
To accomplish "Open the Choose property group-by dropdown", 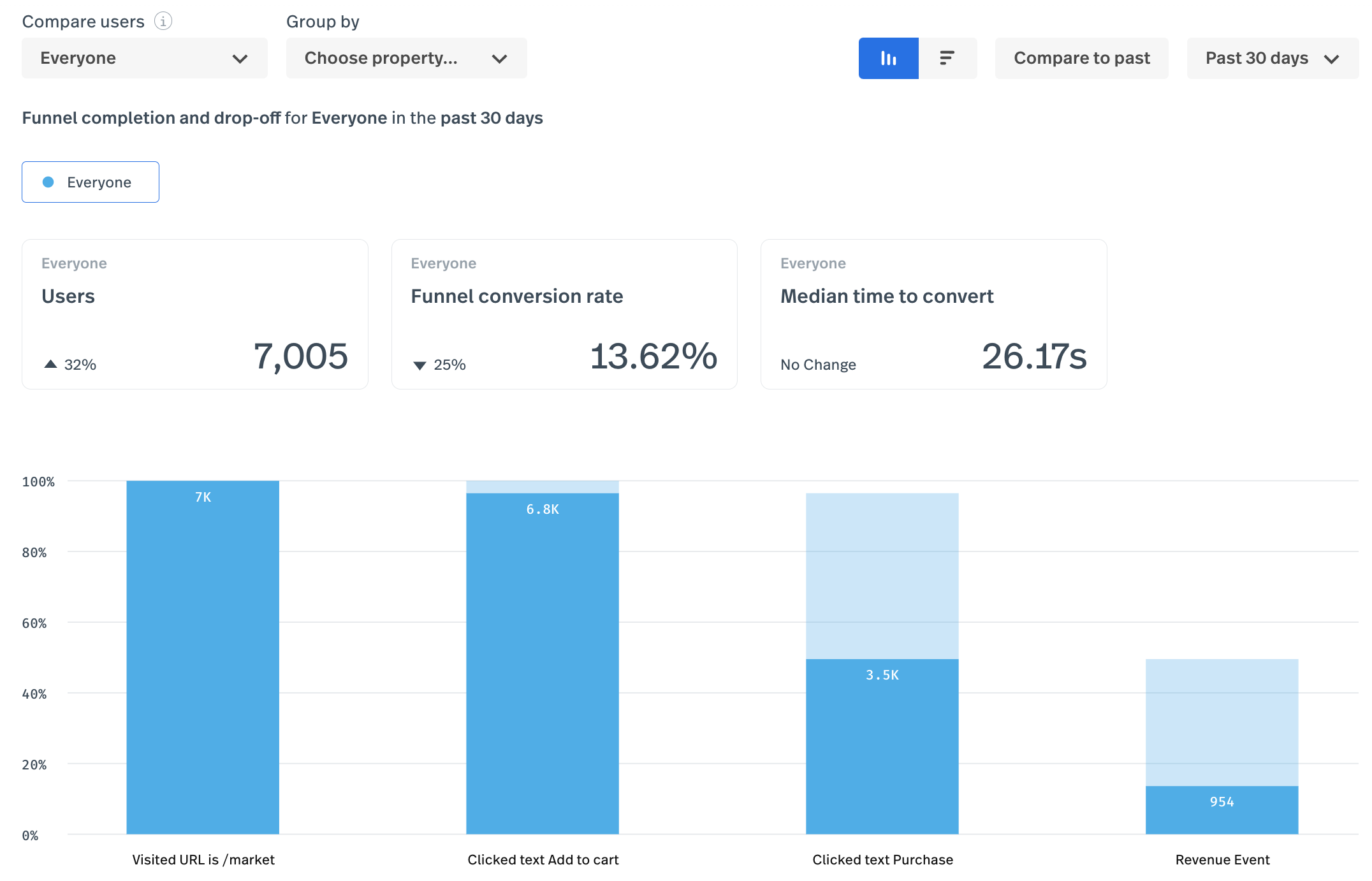I will point(406,58).
